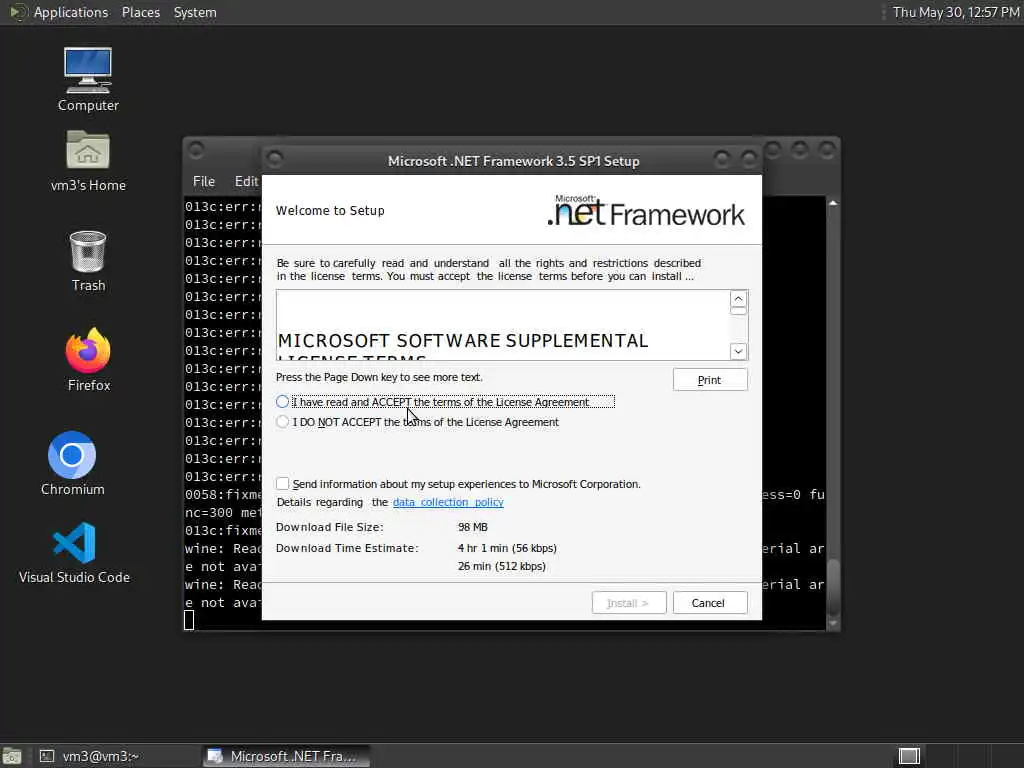The width and height of the screenshot is (1024, 768).
Task: Select the DO NOT ACCEPT radio button
Action: pos(282,422)
